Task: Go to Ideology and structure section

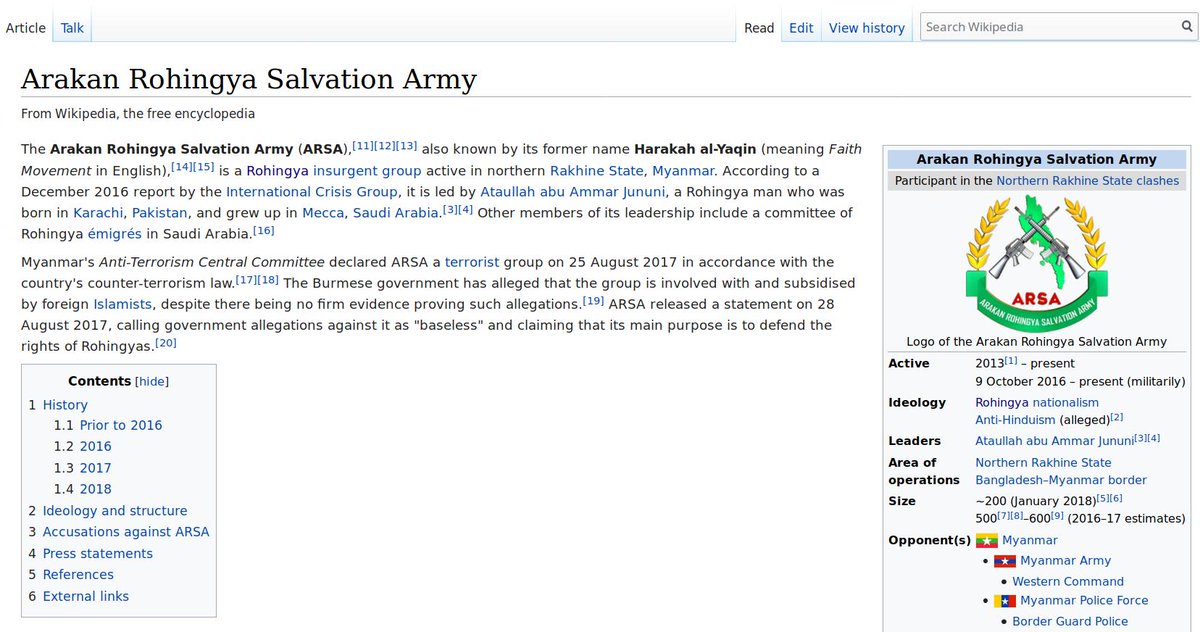Action: (115, 511)
